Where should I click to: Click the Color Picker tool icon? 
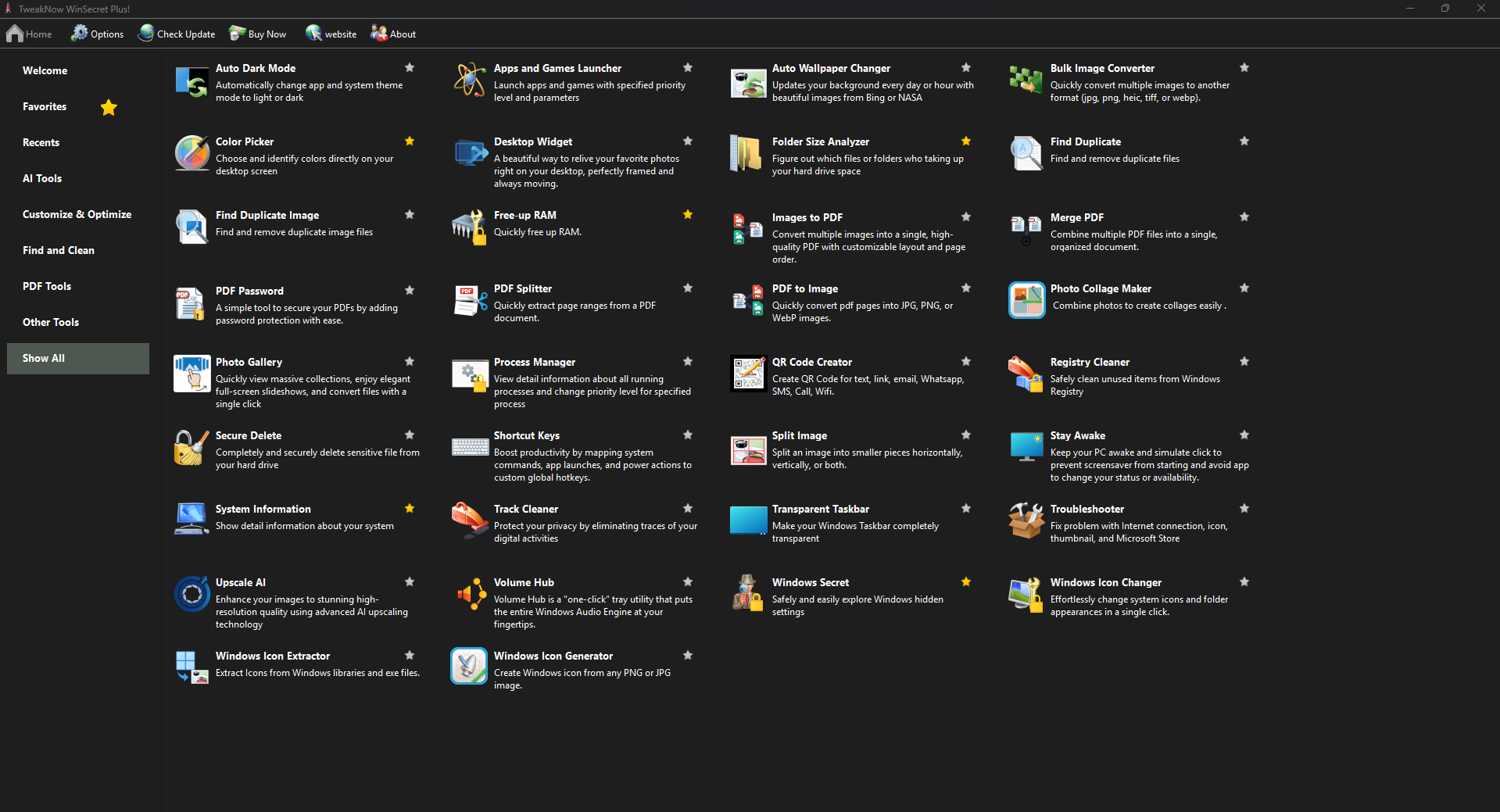192,153
